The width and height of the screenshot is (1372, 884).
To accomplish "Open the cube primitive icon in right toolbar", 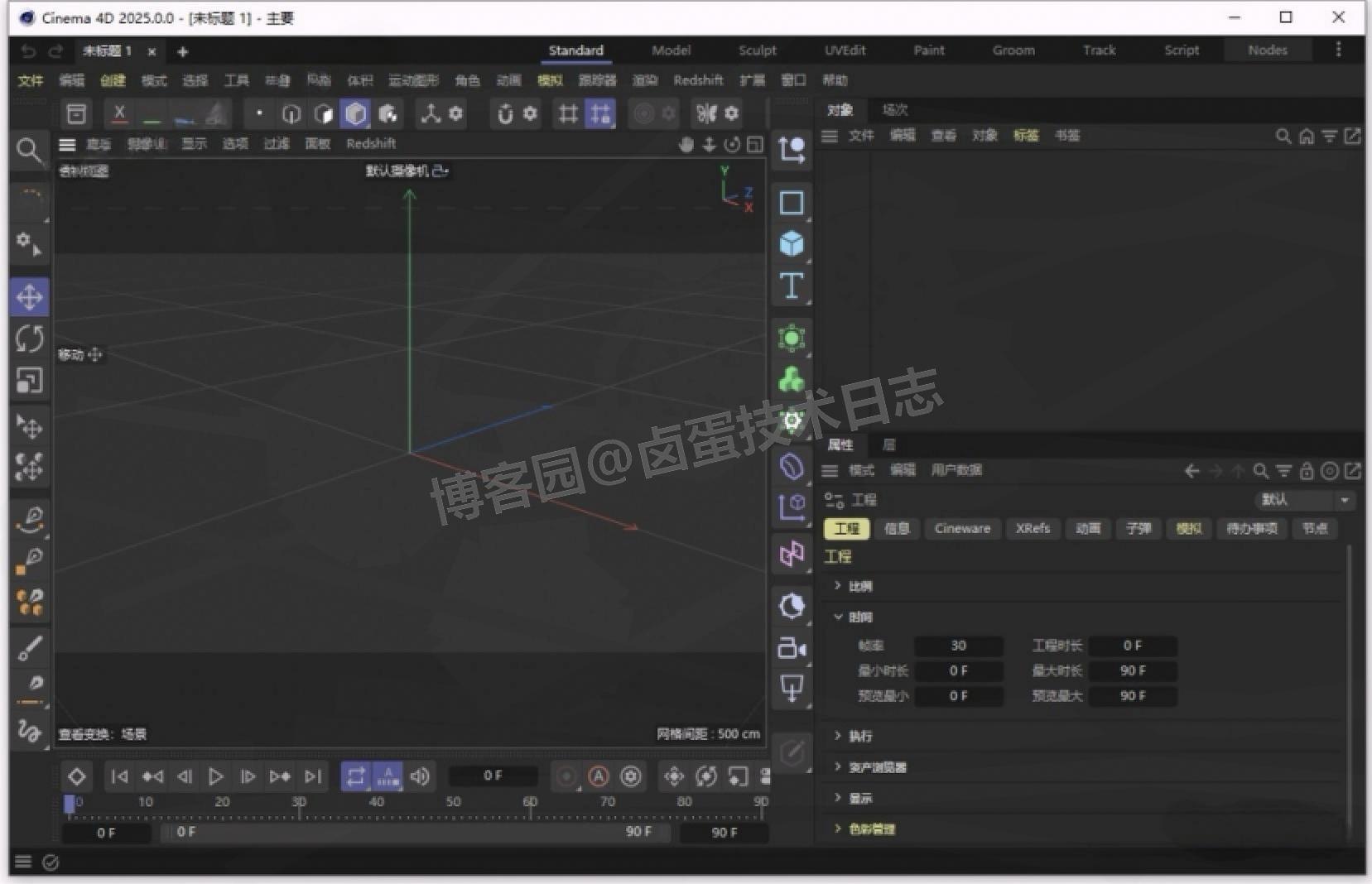I will 792,243.
